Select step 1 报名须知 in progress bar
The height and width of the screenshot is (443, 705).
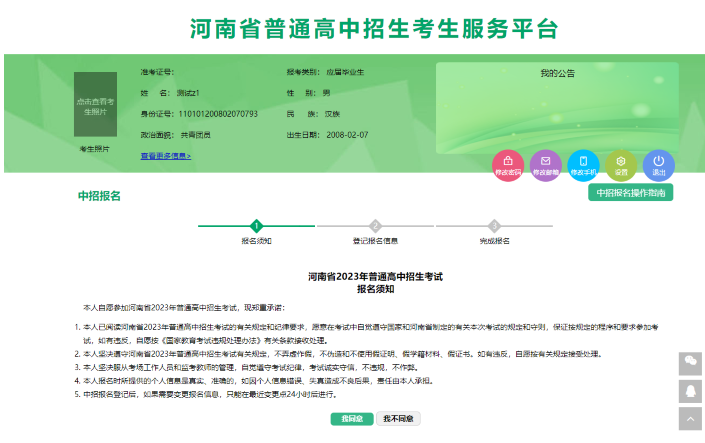pos(257,226)
